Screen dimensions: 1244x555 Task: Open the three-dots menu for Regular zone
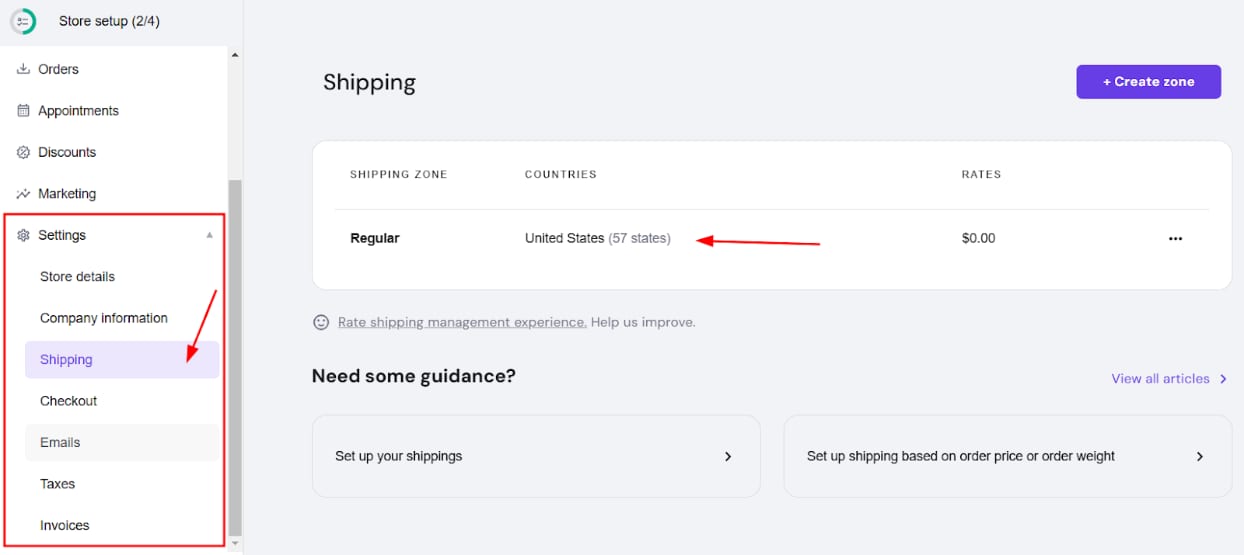(x=1175, y=239)
